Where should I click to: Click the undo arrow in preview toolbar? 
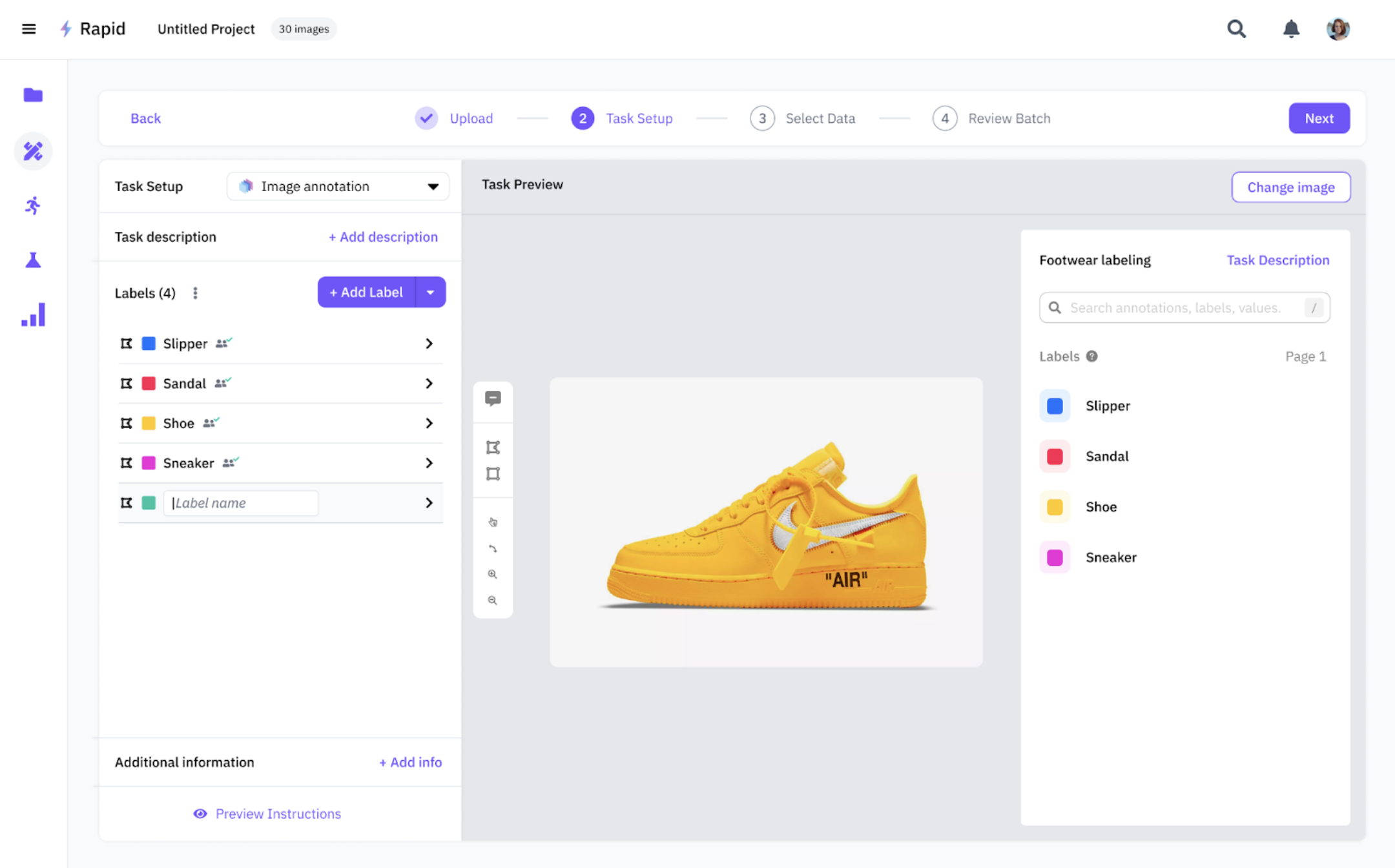493,548
